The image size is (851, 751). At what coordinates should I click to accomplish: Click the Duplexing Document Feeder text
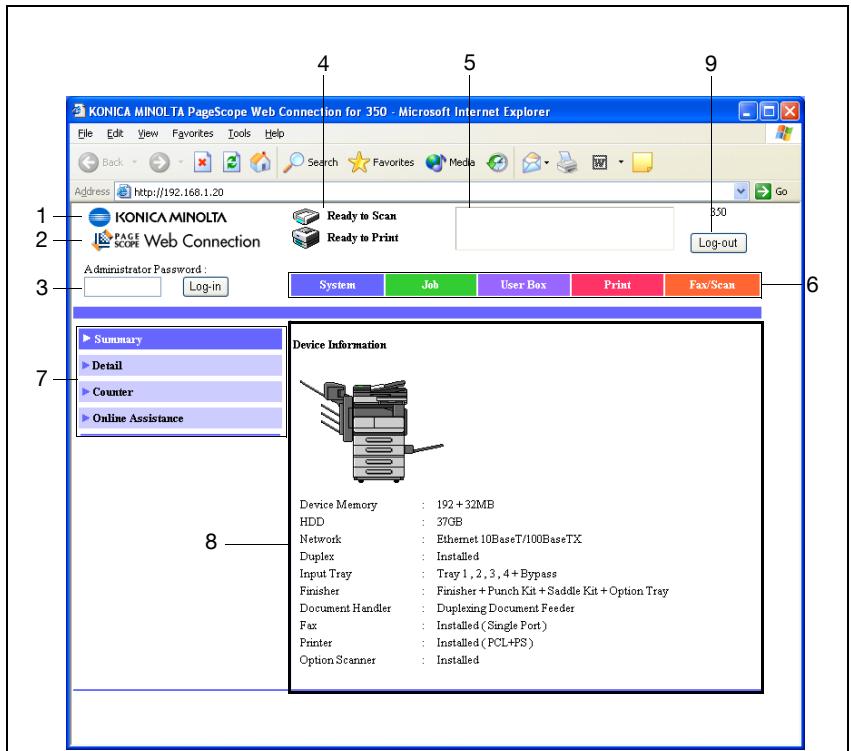click(x=505, y=608)
